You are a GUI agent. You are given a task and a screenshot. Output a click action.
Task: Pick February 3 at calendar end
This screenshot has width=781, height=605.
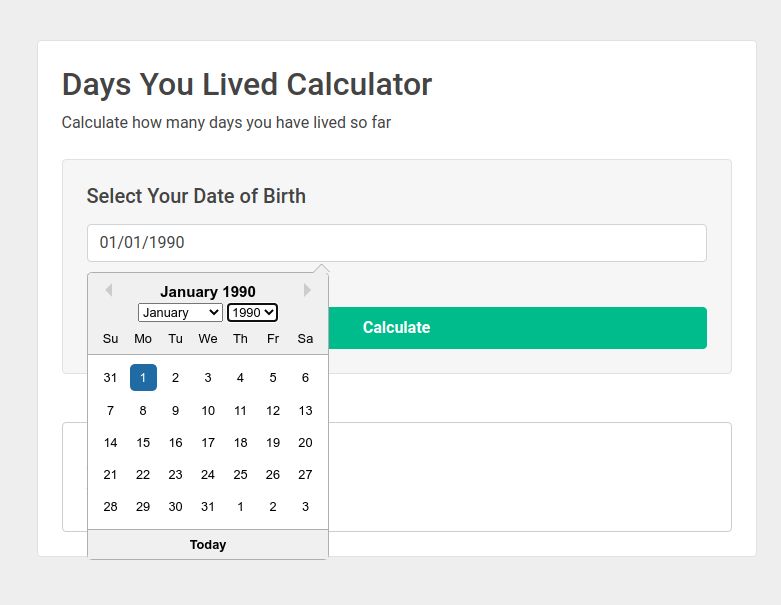[x=305, y=507]
